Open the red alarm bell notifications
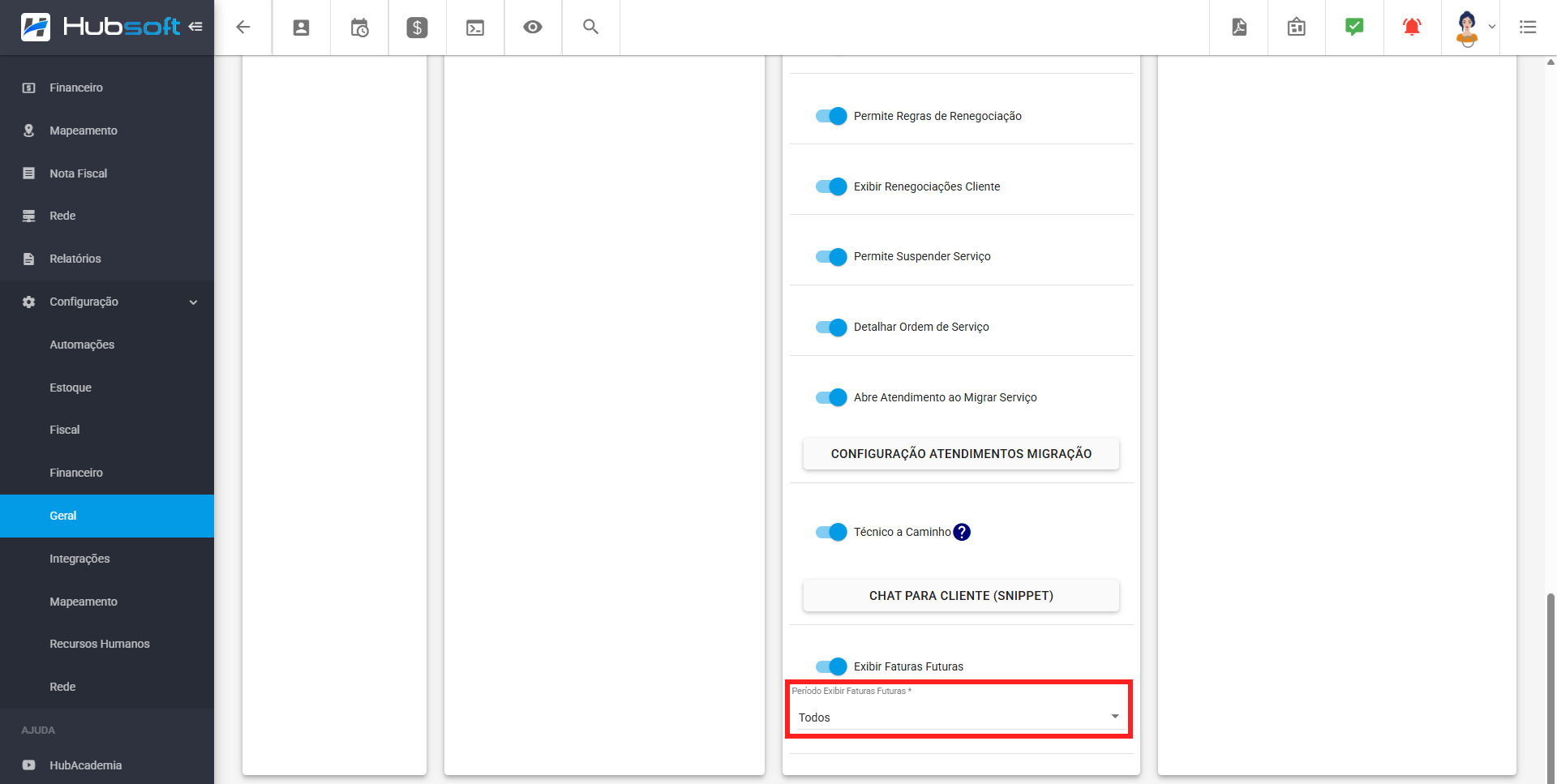 coord(1412,27)
